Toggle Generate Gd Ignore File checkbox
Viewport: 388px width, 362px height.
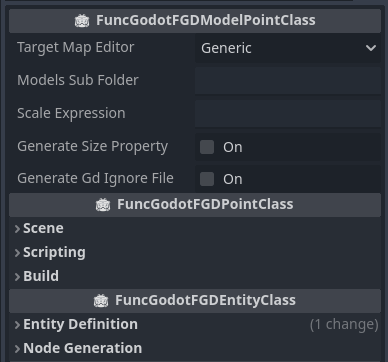click(x=207, y=179)
